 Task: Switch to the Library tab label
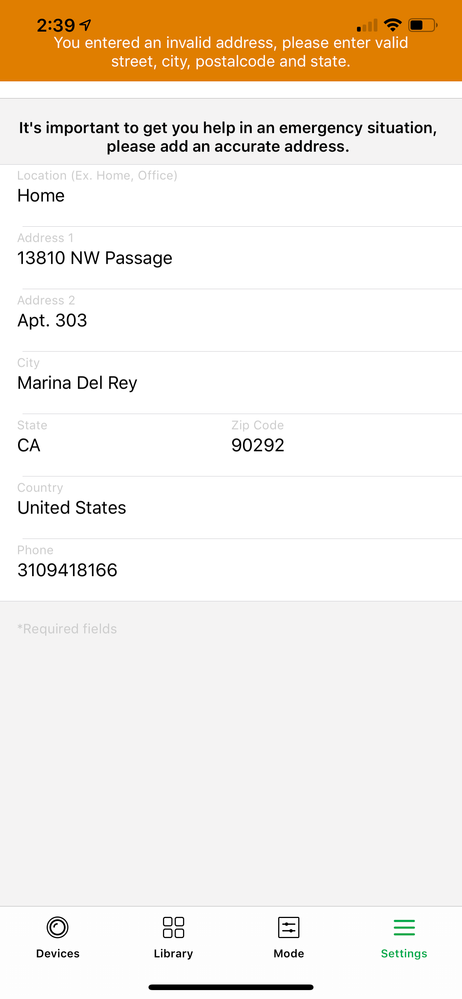(x=173, y=954)
